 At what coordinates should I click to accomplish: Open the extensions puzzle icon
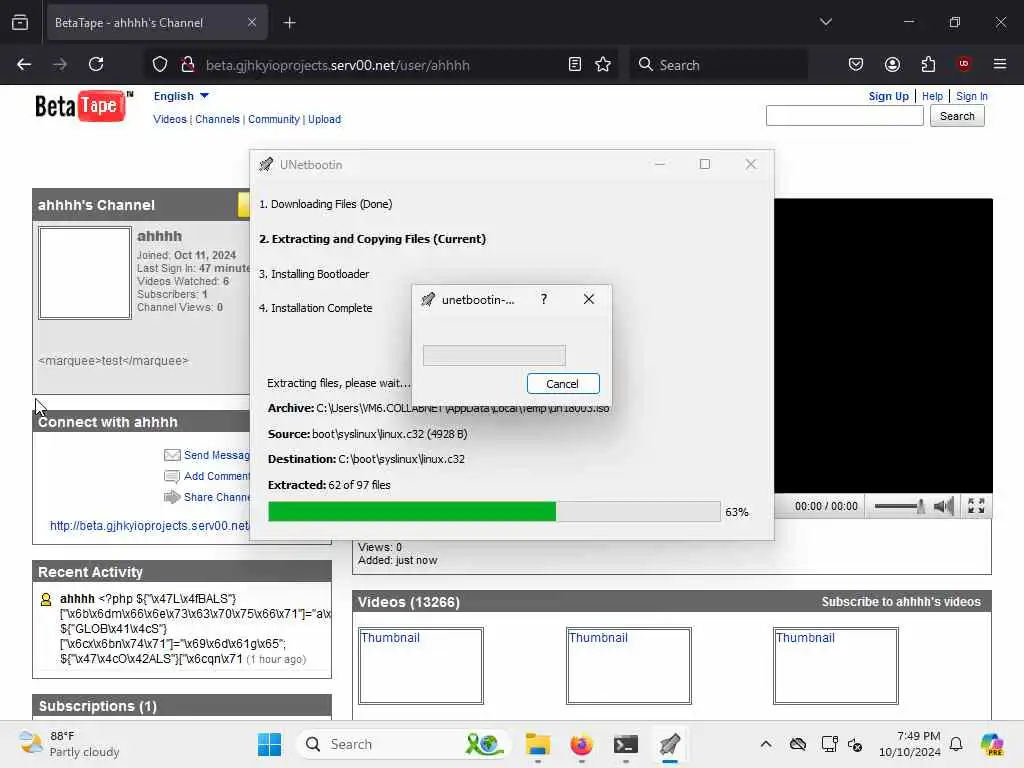928,64
